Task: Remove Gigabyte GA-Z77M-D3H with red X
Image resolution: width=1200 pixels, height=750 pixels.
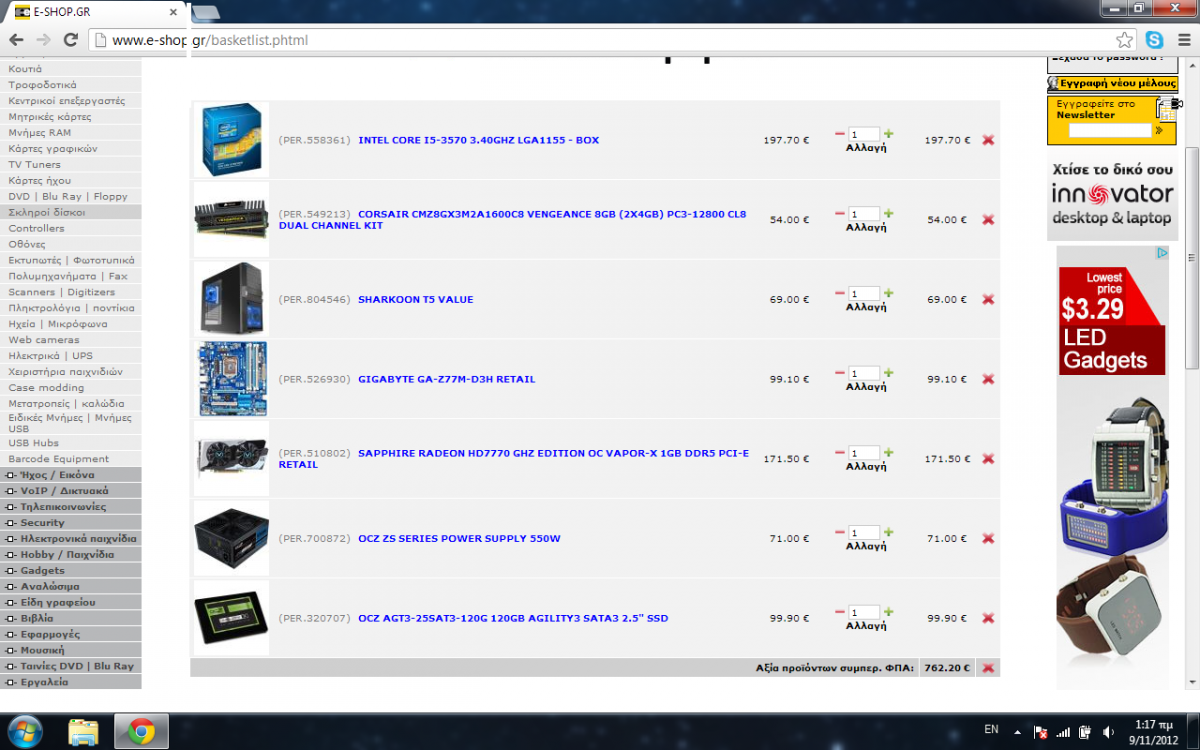Action: pos(988,379)
